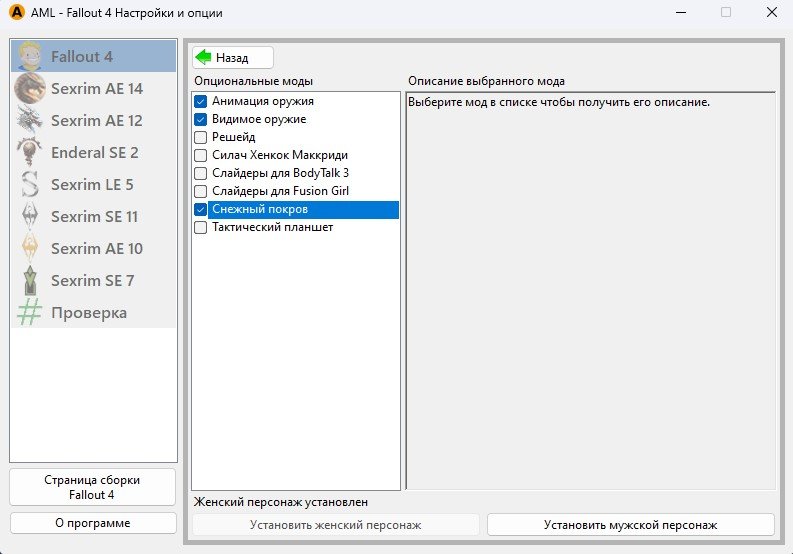Select the Sexrim LE 5 icon

pyautogui.click(x=30, y=185)
